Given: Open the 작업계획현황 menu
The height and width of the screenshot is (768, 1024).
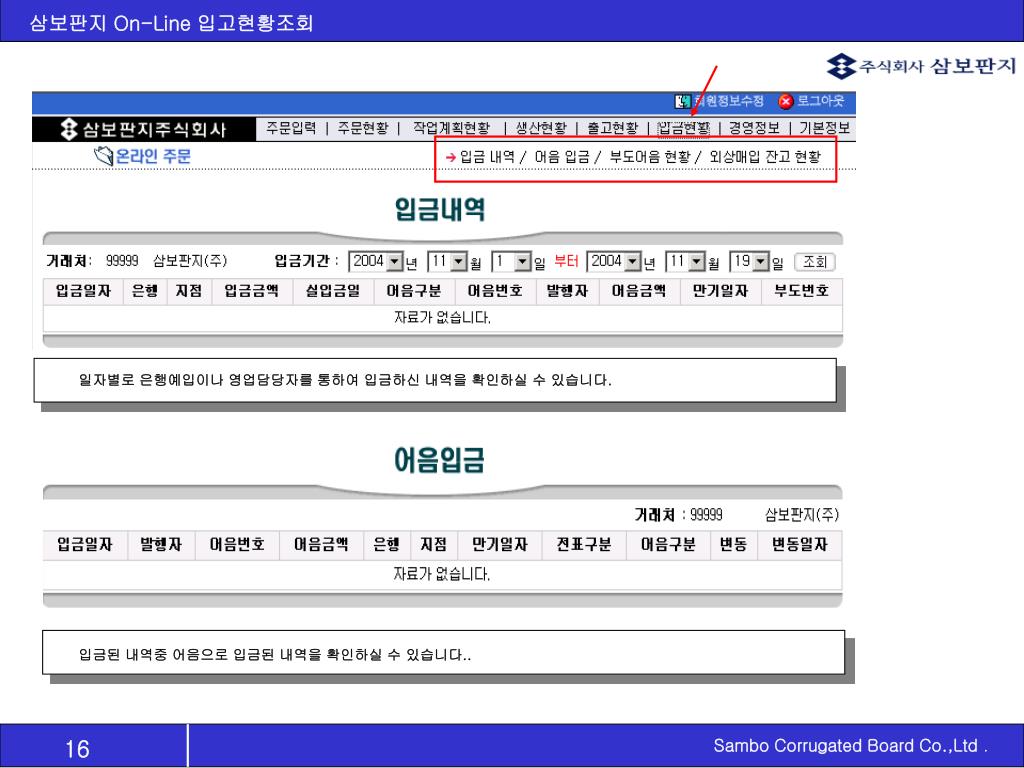Looking at the screenshot, I should point(451,128).
